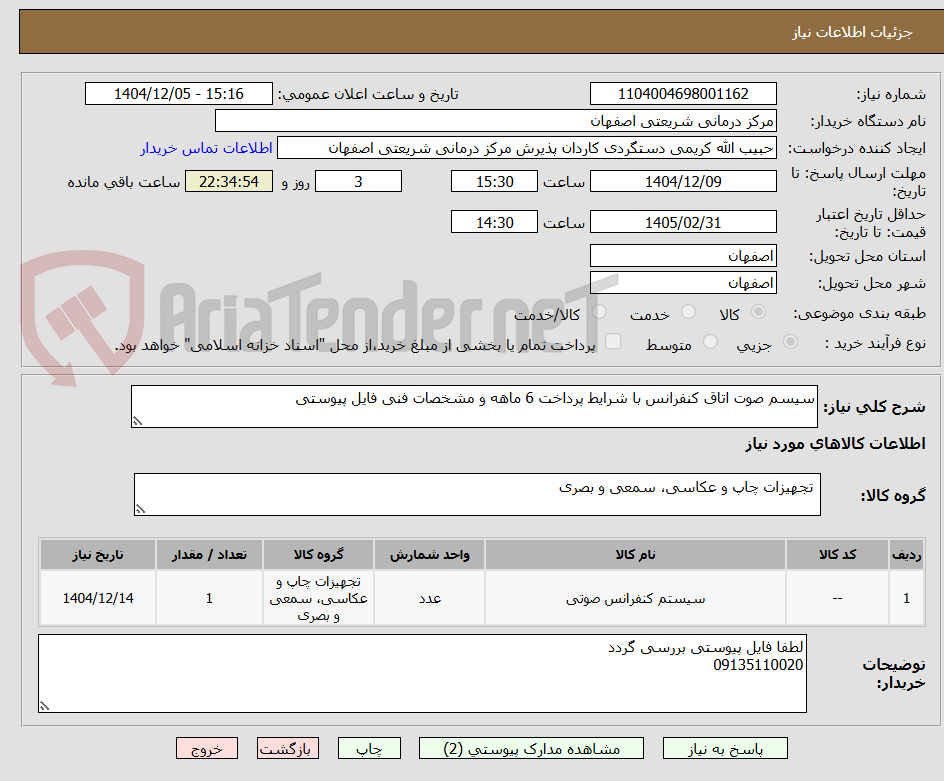Click the buyer notes textarea

tap(422, 673)
